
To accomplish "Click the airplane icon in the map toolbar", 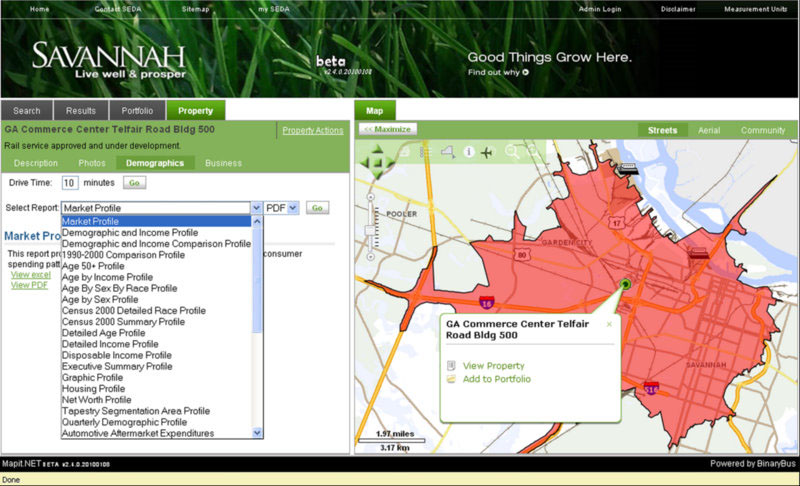I will point(488,152).
